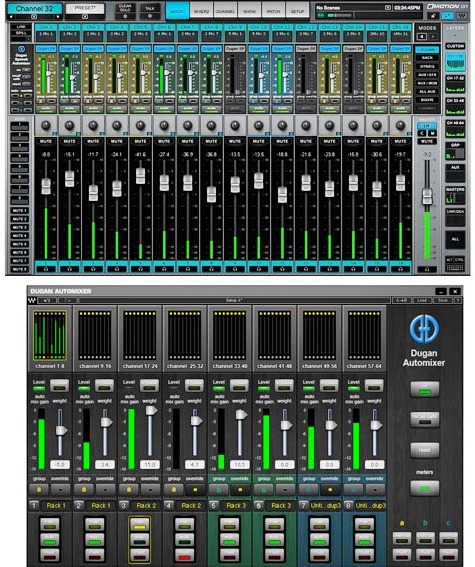Click the pan knob on channel 5
Image resolution: width=475 pixels, height=567 pixels.
click(x=140, y=125)
